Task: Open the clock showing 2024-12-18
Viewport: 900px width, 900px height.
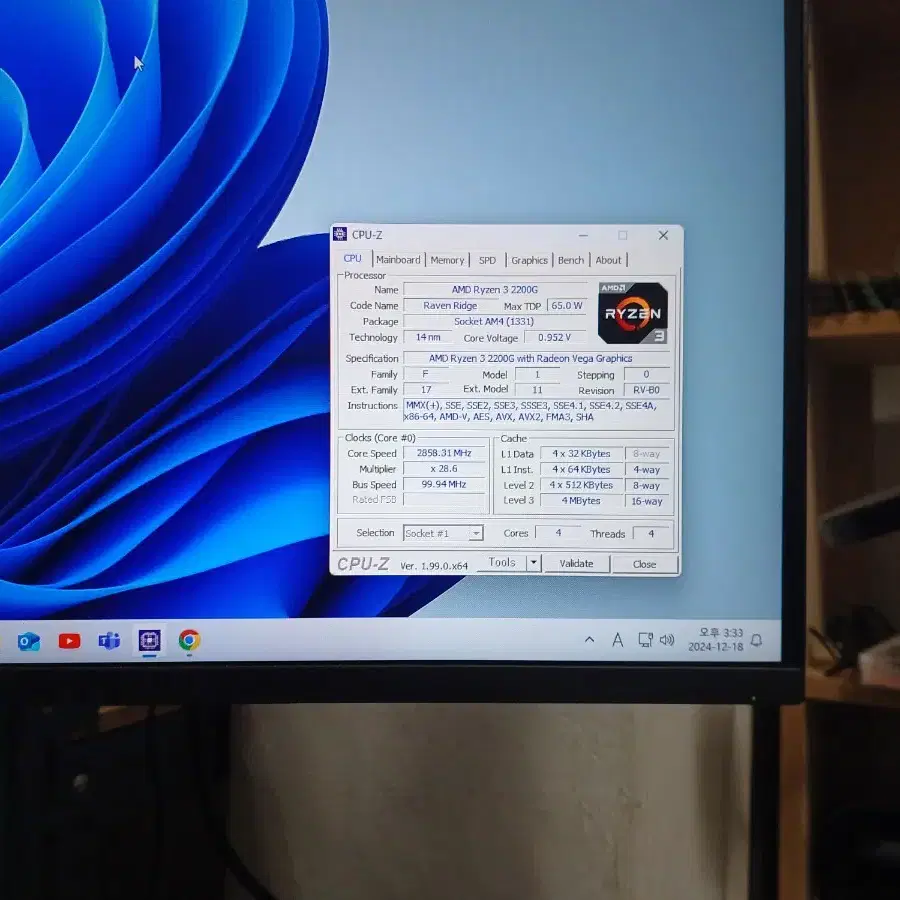Action: tap(716, 639)
